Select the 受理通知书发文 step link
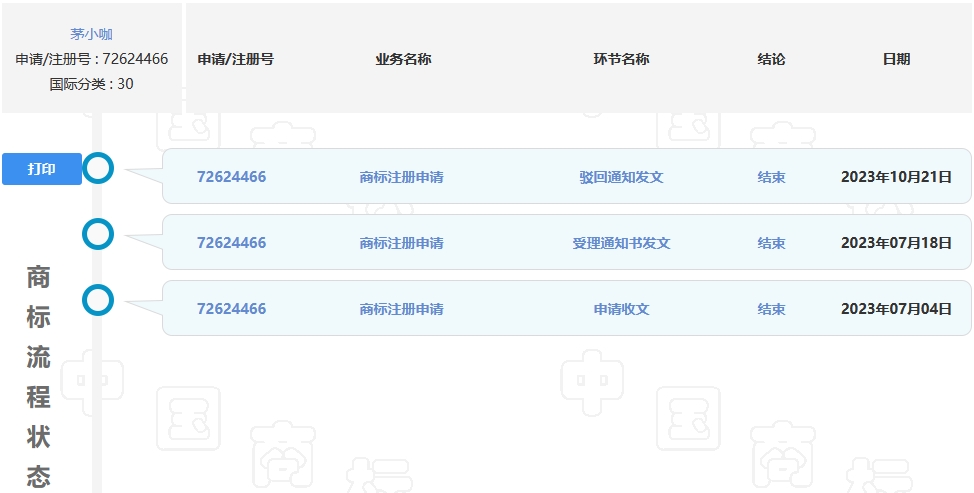 click(621, 243)
